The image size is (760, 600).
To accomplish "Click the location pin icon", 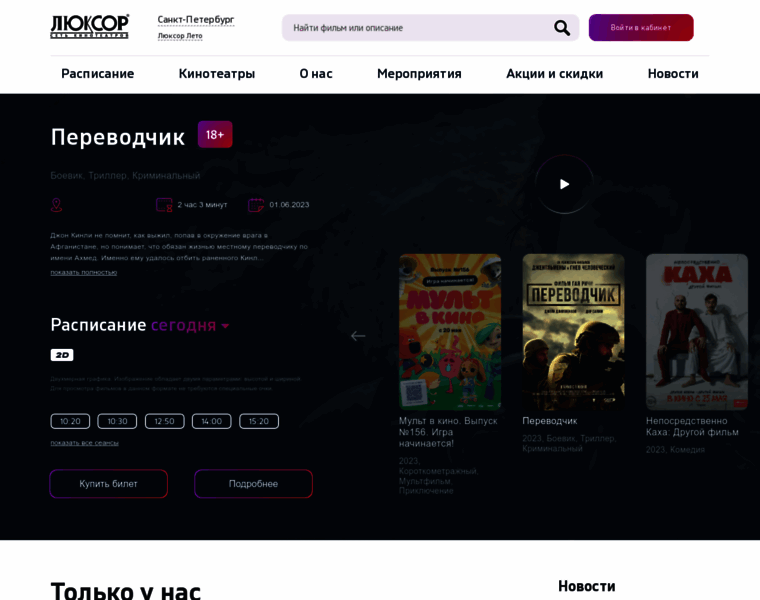I will pos(56,205).
